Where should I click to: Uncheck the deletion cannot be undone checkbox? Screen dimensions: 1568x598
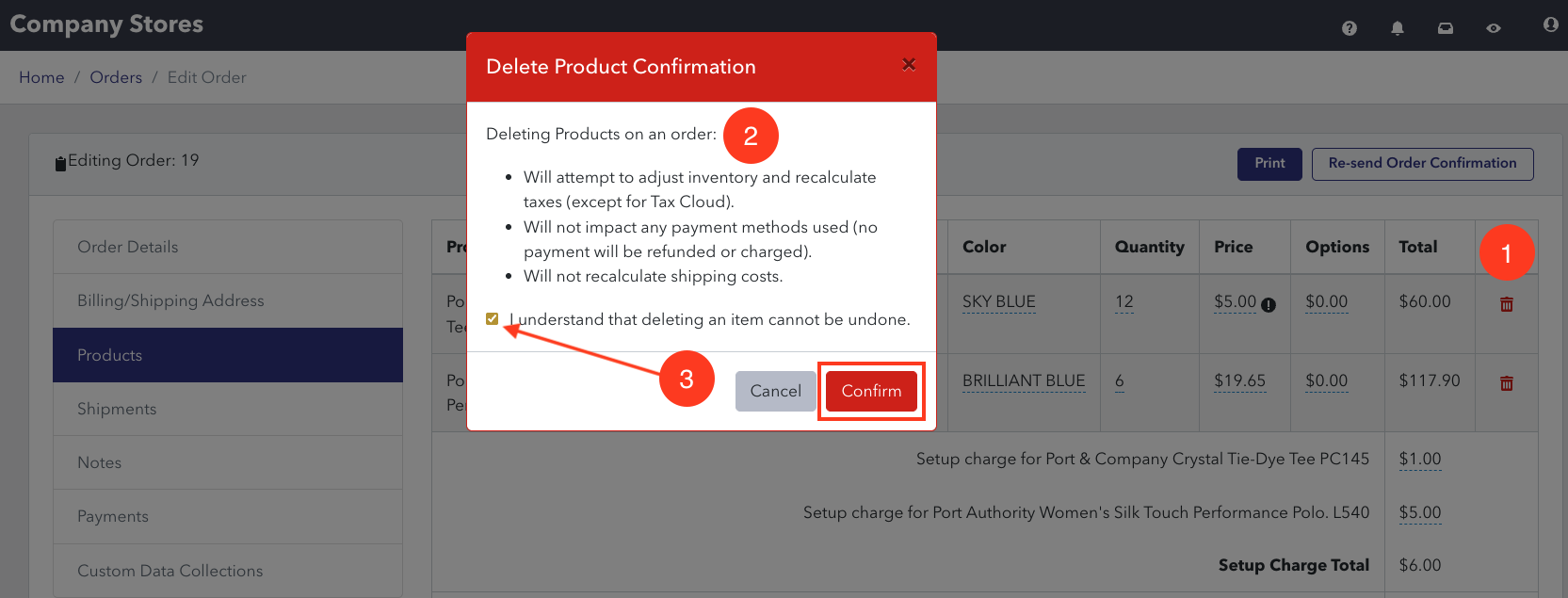pos(492,318)
